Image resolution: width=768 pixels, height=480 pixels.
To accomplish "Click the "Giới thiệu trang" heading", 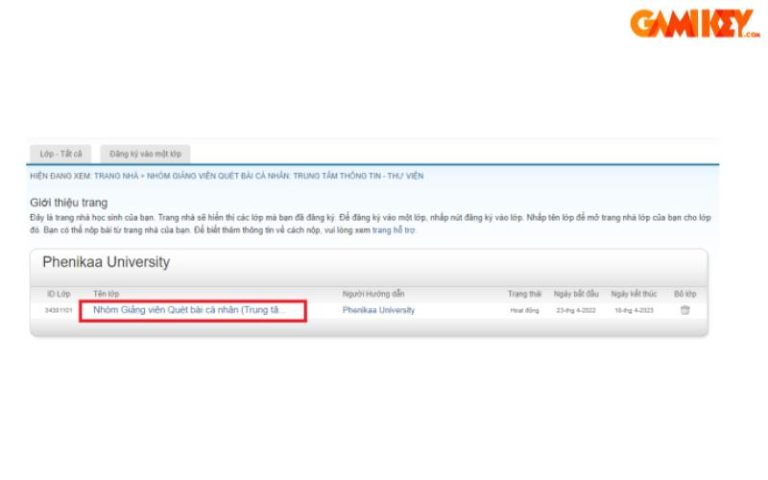I will click(x=69, y=203).
